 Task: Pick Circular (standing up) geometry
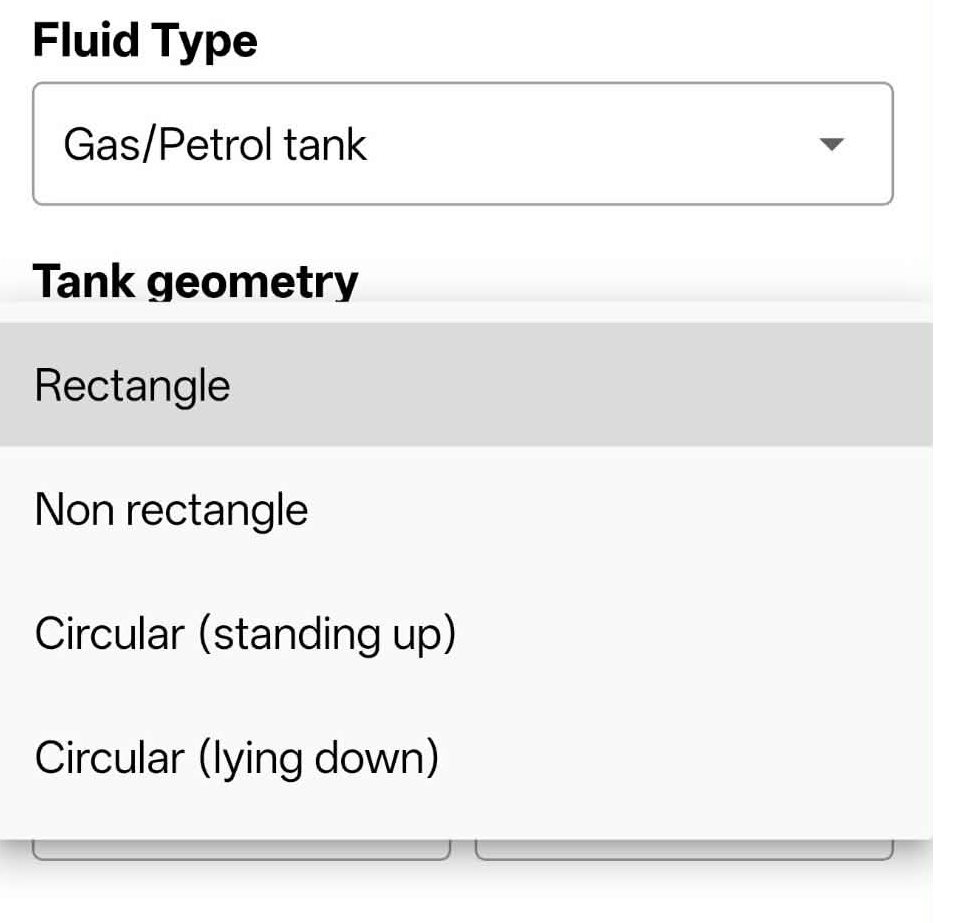pos(465,634)
